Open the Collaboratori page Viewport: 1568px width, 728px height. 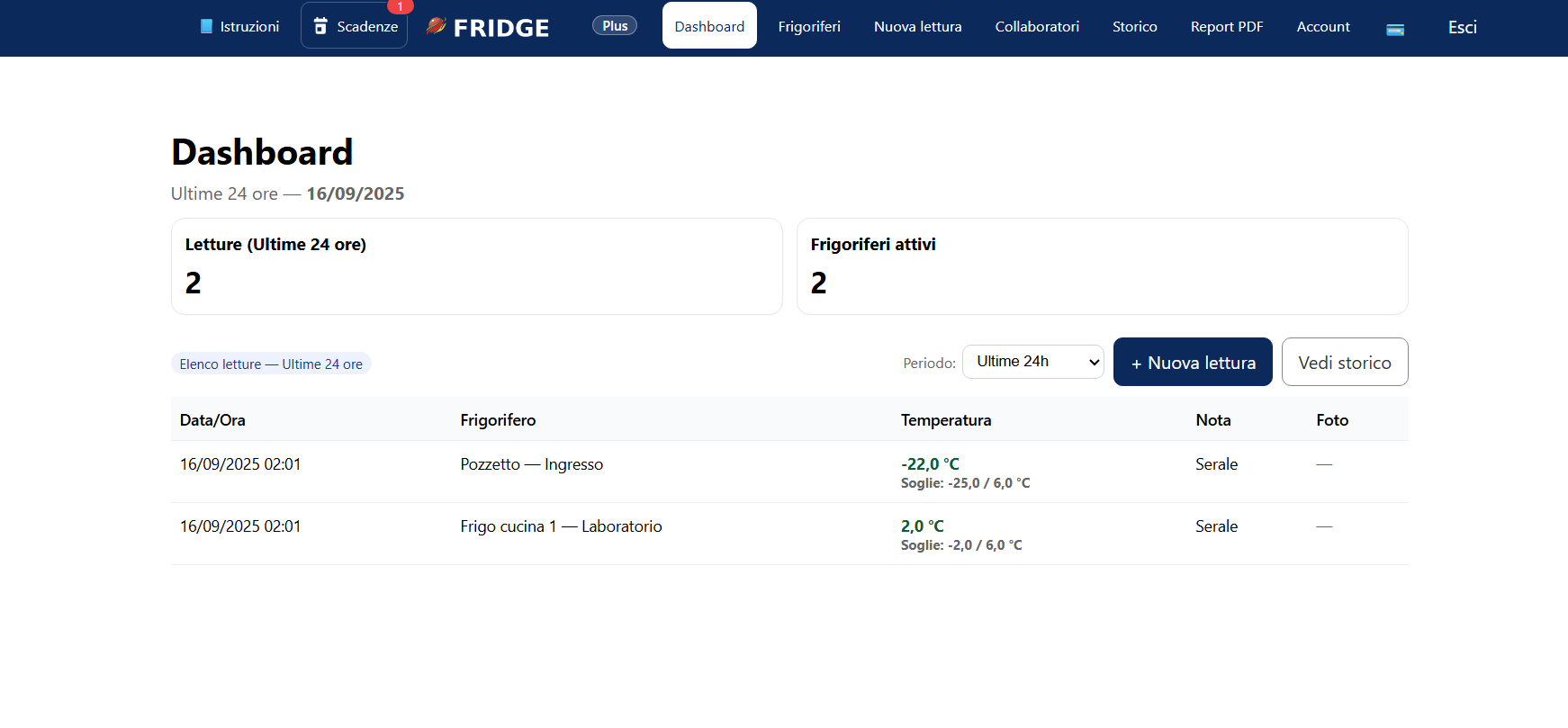coord(1037,26)
